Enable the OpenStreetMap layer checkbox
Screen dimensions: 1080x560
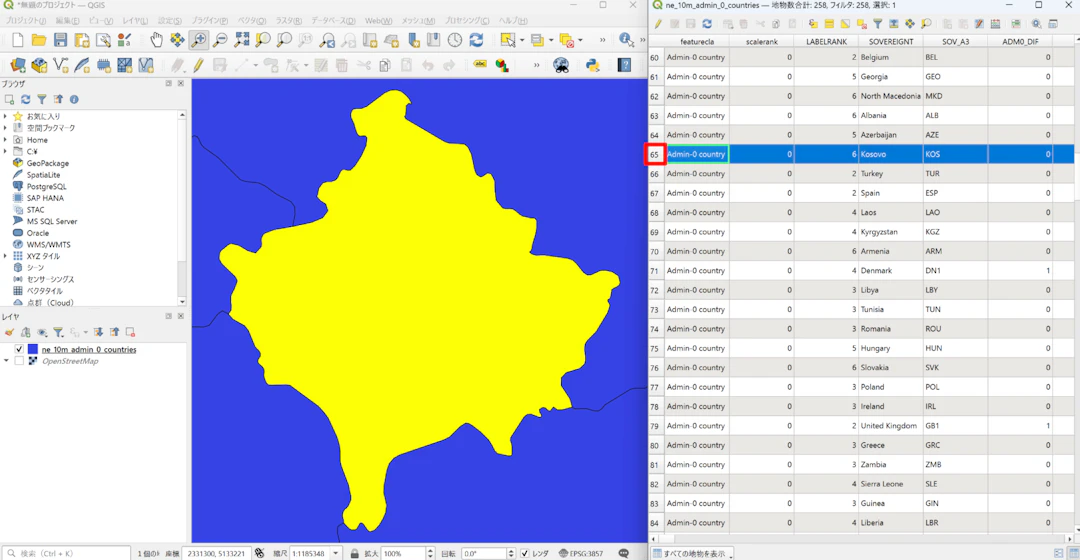click(x=19, y=361)
